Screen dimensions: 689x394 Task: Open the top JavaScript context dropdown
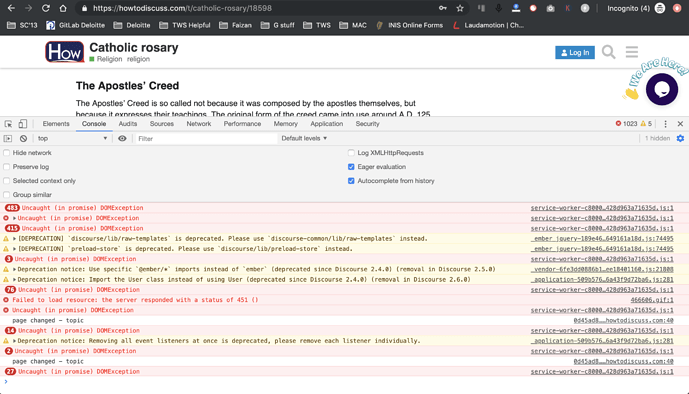pyautogui.click(x=73, y=138)
